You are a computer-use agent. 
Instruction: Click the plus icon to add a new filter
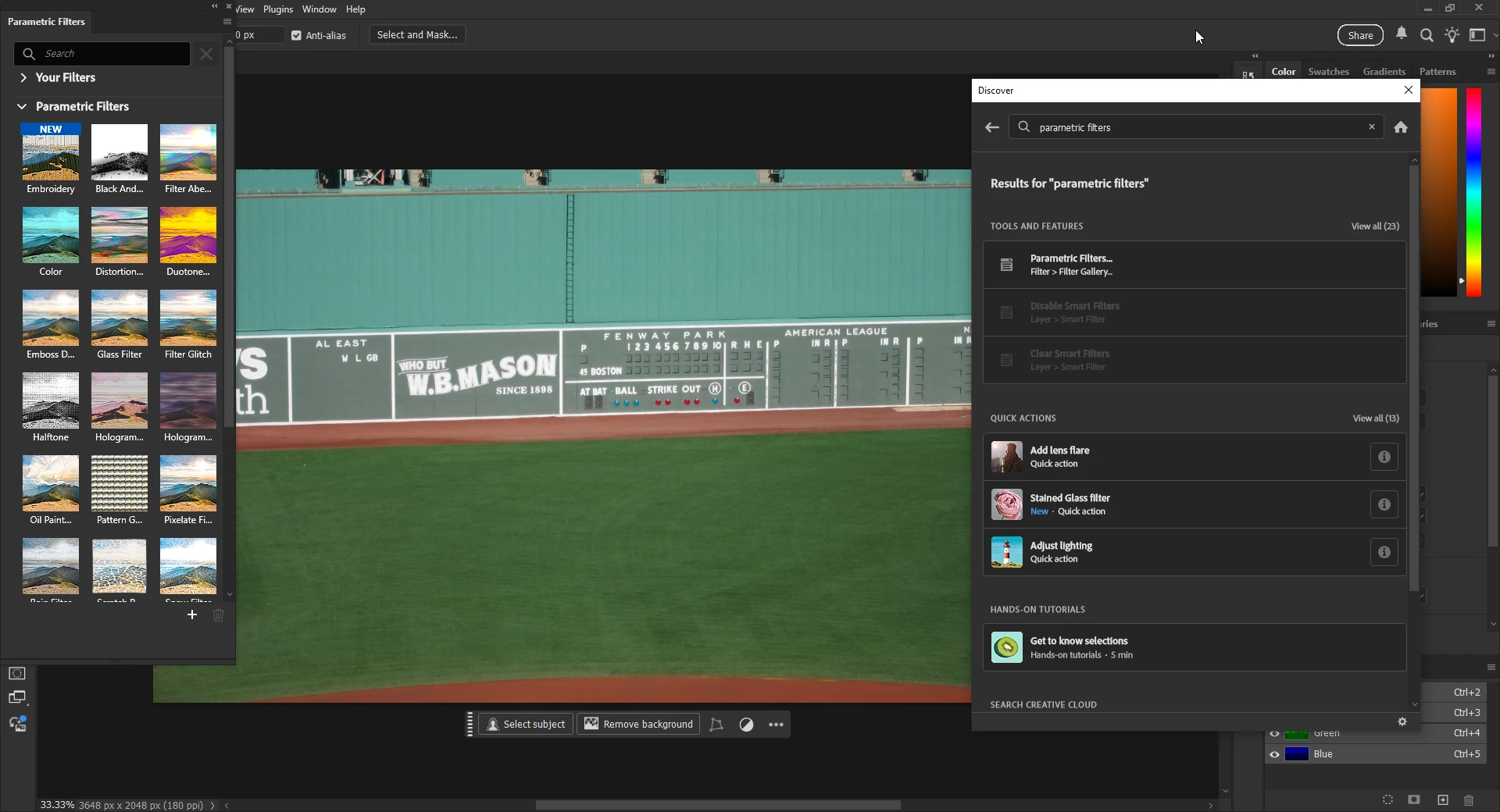click(192, 615)
